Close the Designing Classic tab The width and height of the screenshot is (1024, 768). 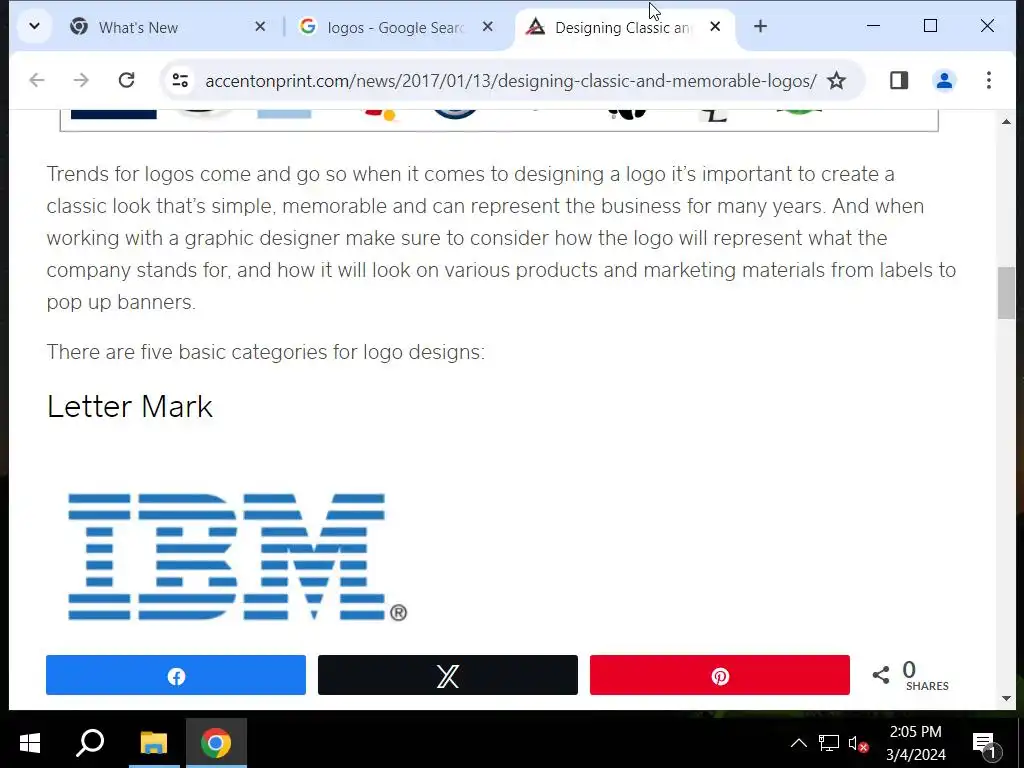715,27
